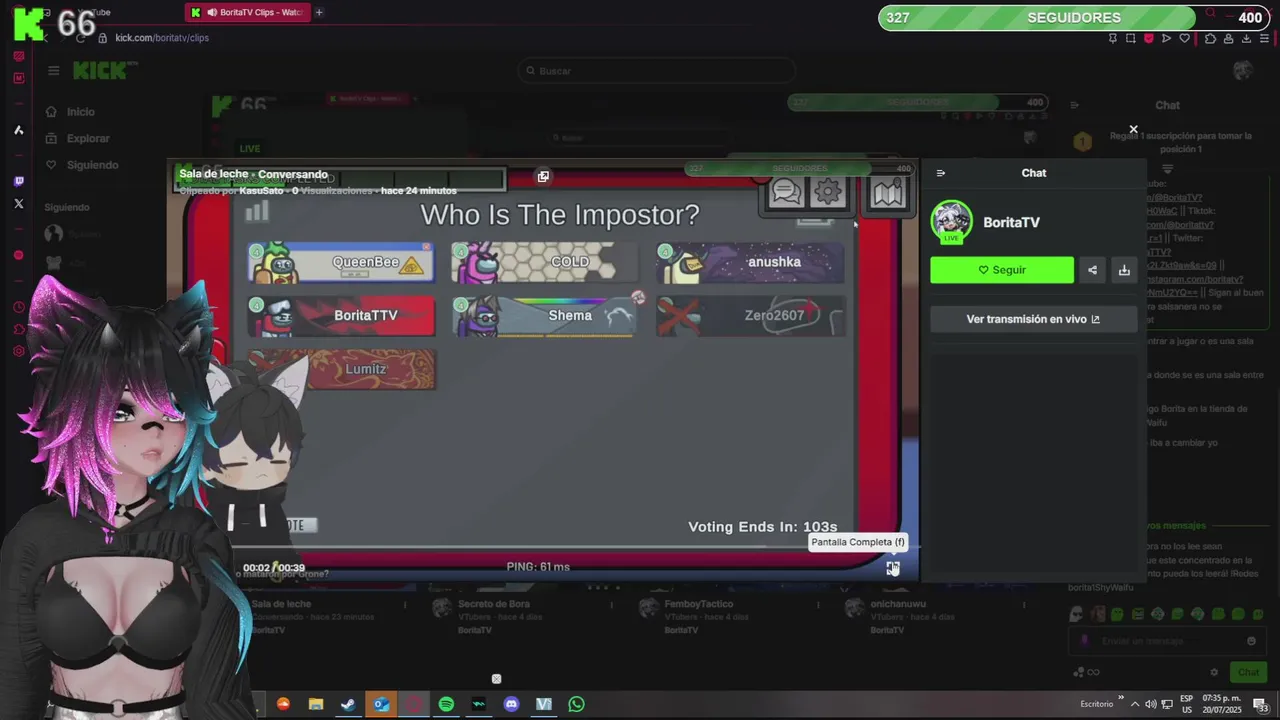
Task: Open the profile avatar in Kick header
Action: pos(1243,70)
